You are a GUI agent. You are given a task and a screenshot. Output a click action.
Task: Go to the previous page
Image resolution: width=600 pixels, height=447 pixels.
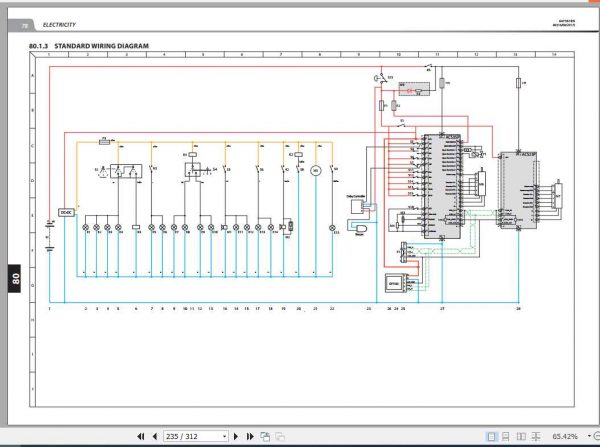pos(155,436)
